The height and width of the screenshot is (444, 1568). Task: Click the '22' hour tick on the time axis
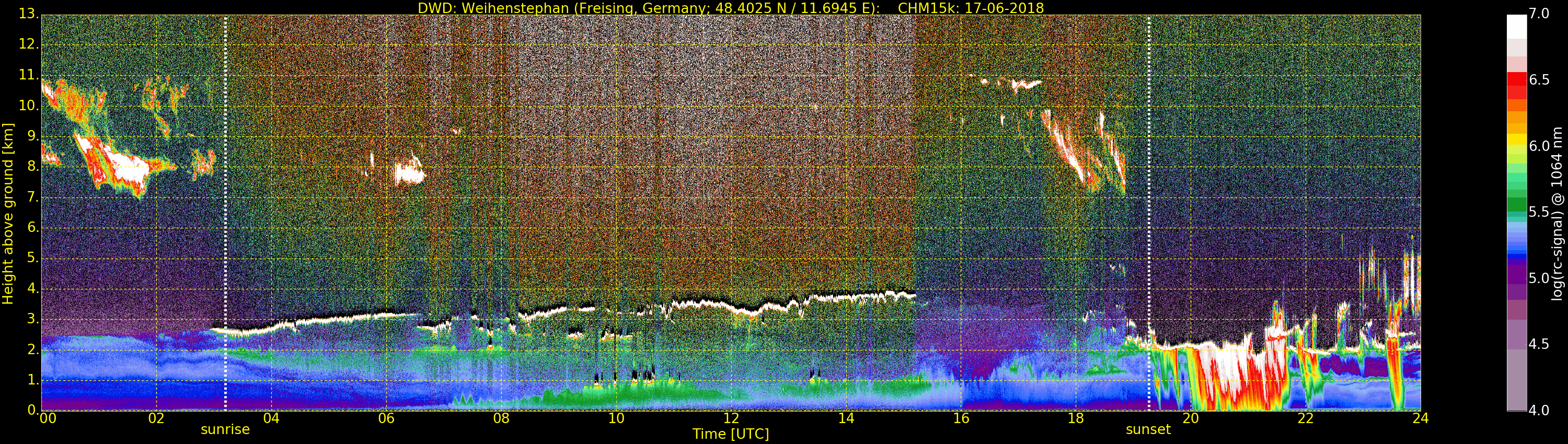pyautogui.click(x=1306, y=418)
